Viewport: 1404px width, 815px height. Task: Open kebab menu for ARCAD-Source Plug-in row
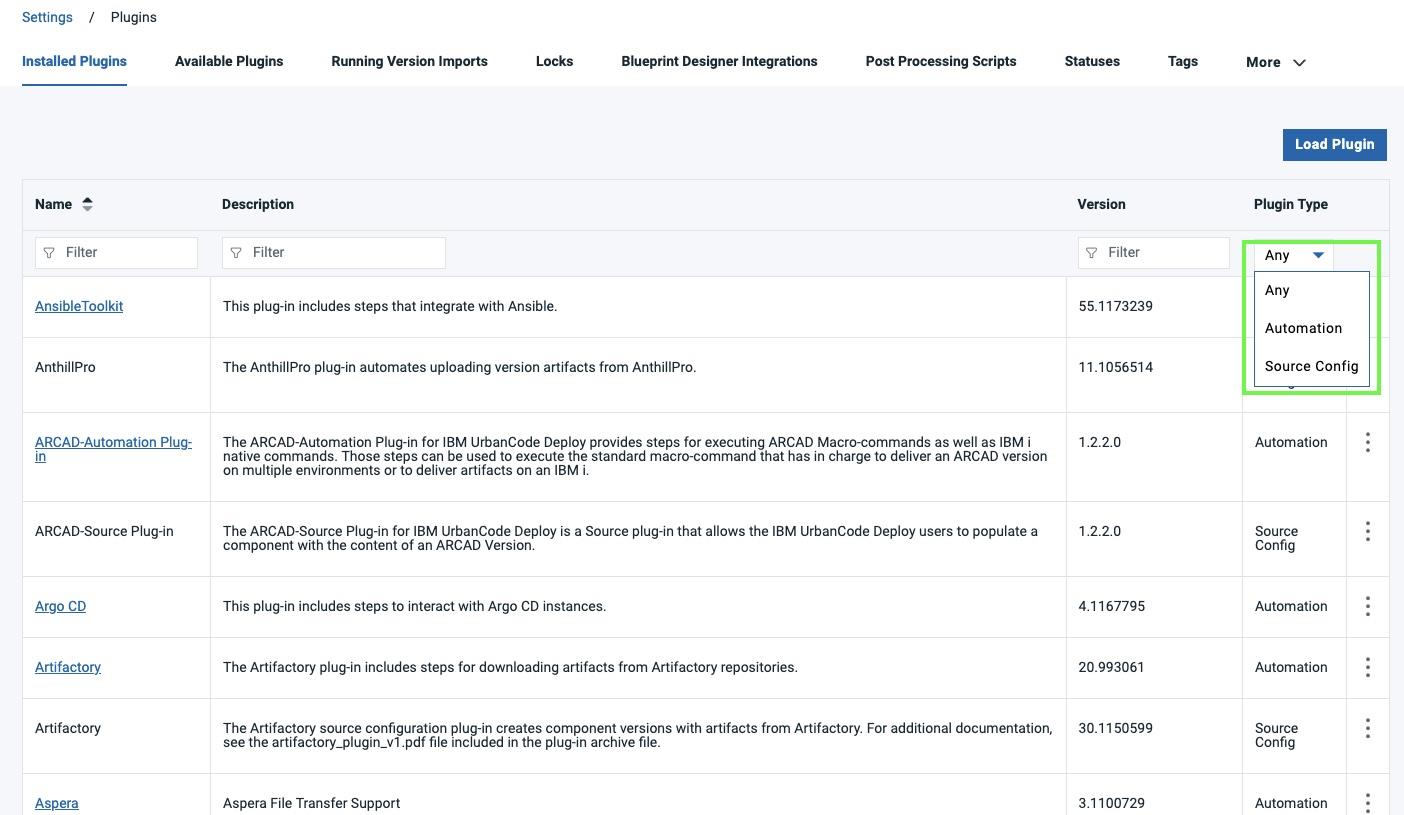pyautogui.click(x=1367, y=531)
